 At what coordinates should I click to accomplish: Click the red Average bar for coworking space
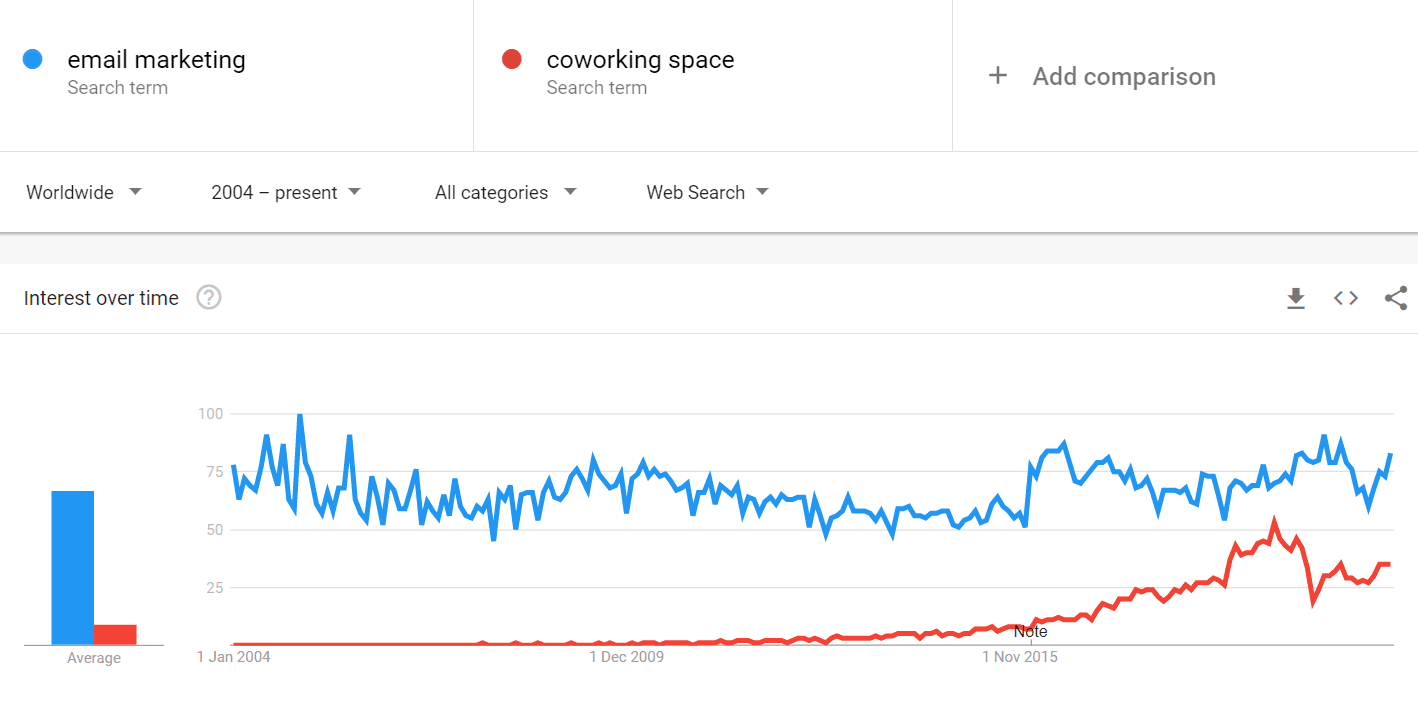pyautogui.click(x=116, y=634)
